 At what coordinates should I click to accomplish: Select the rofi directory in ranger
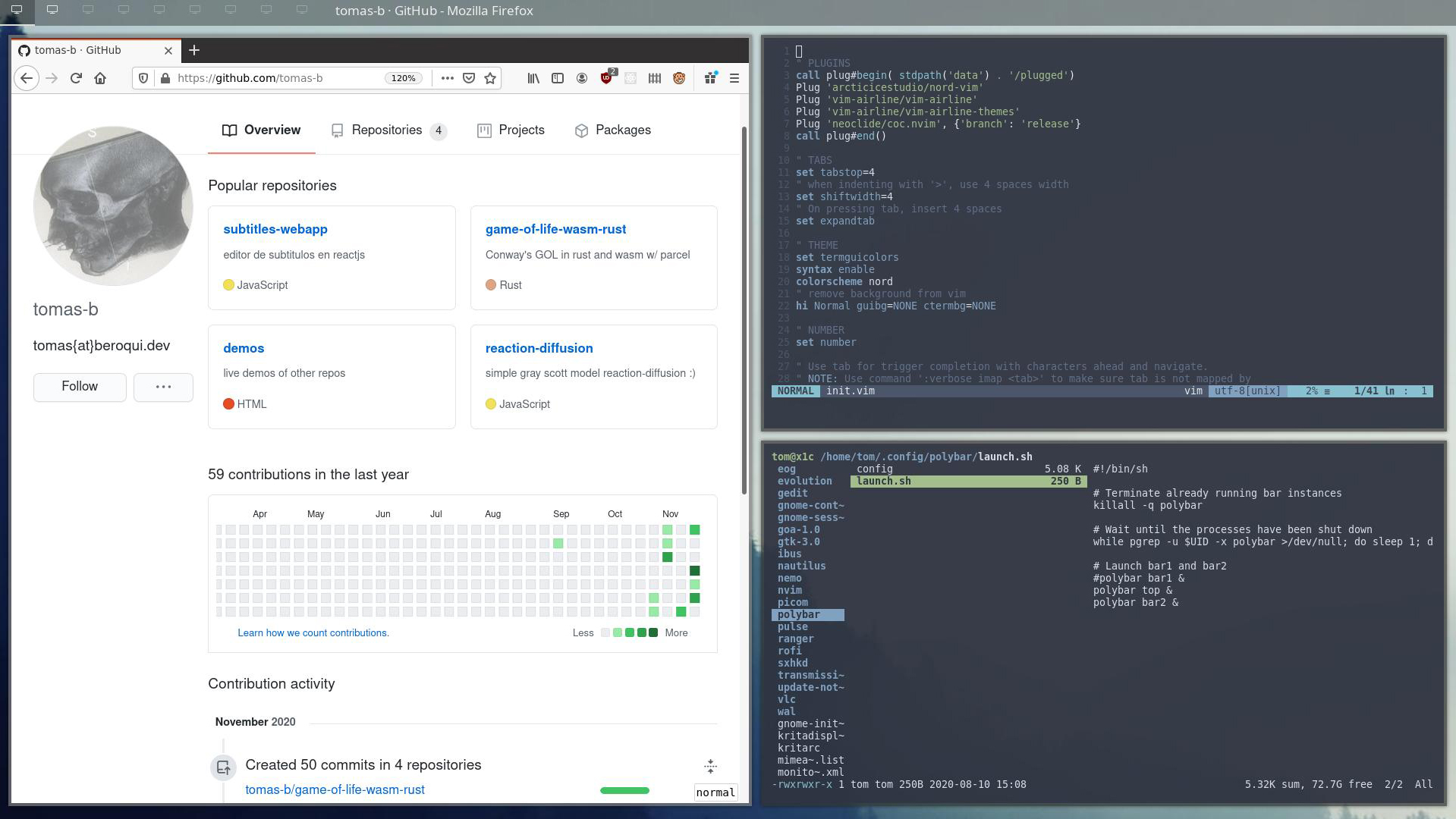coord(790,651)
